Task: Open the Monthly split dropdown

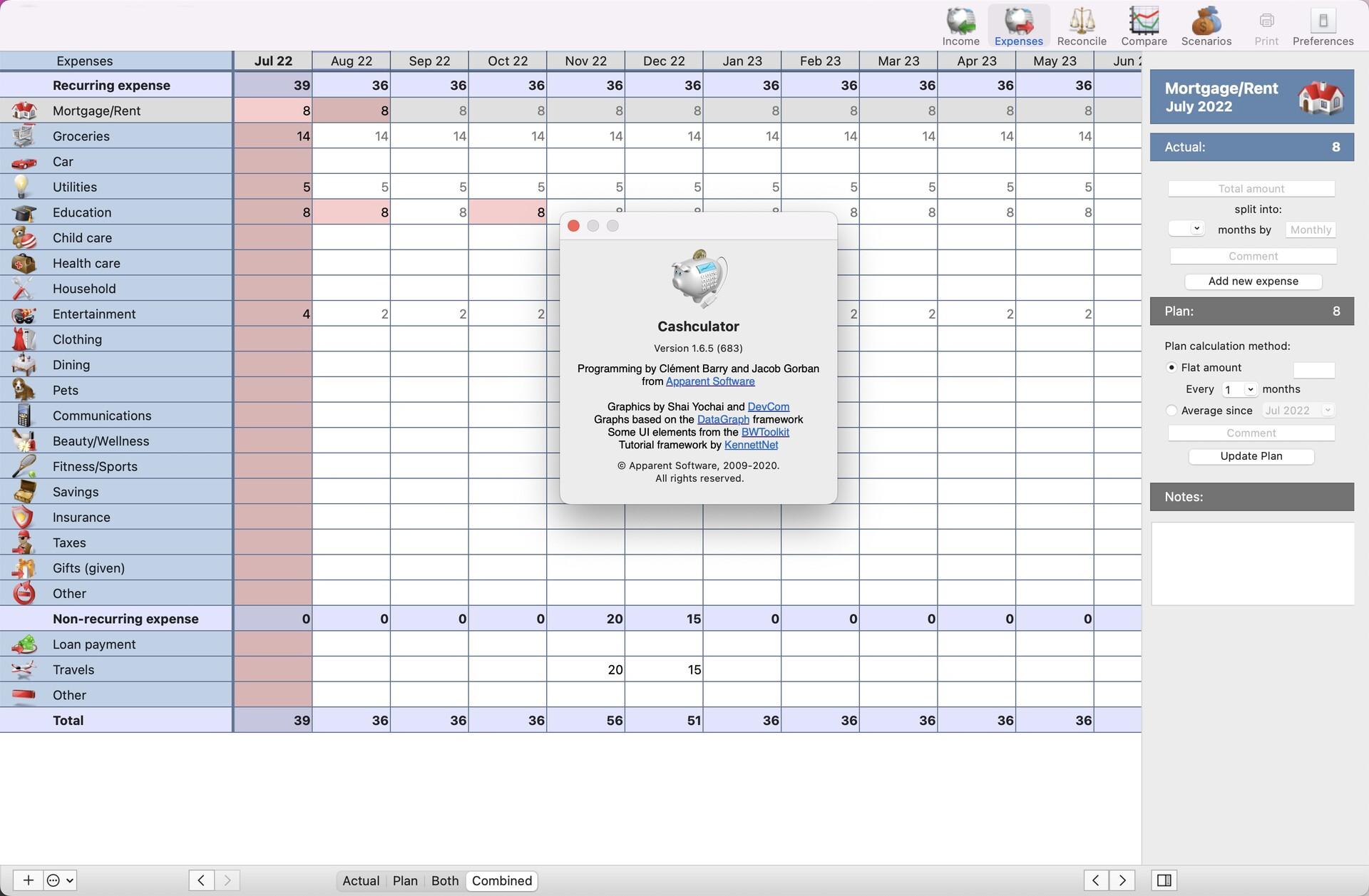Action: click(x=1310, y=230)
